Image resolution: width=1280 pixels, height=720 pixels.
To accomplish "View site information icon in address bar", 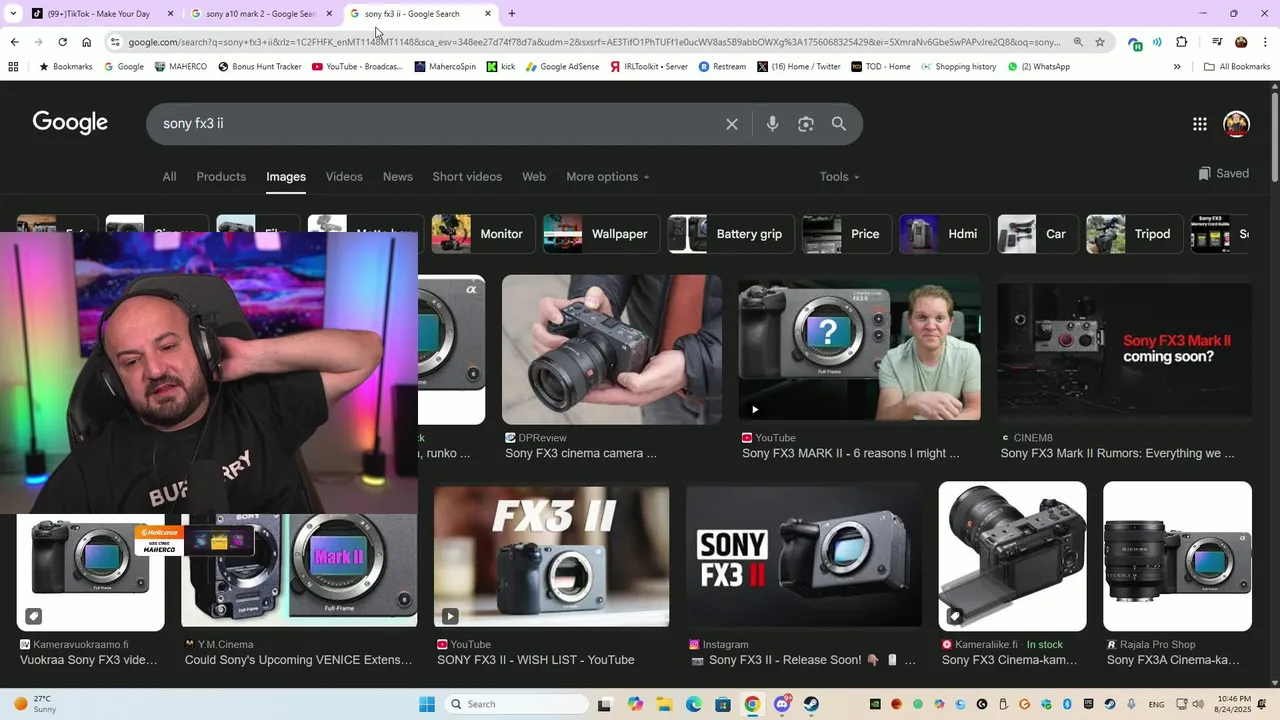I will click(116, 42).
